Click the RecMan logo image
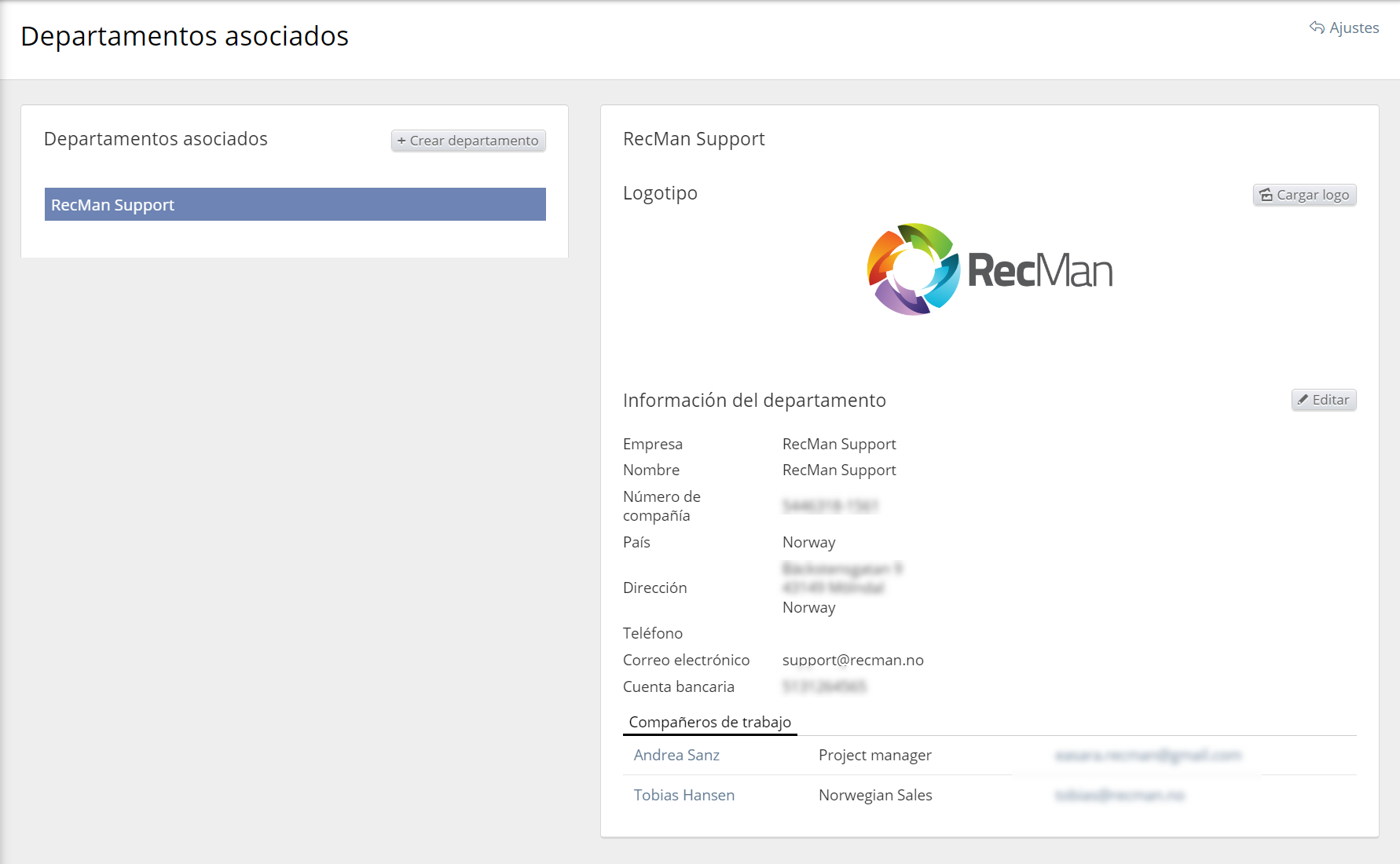 click(990, 269)
